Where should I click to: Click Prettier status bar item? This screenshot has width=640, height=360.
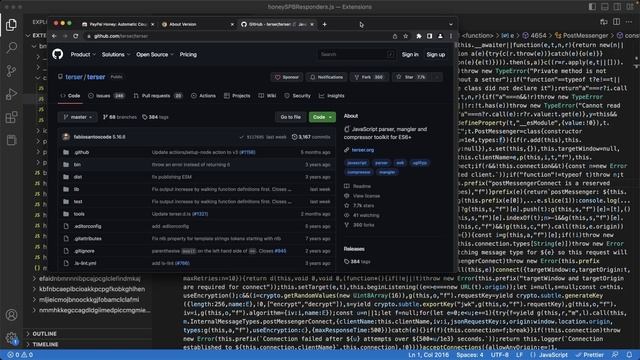coord(589,355)
